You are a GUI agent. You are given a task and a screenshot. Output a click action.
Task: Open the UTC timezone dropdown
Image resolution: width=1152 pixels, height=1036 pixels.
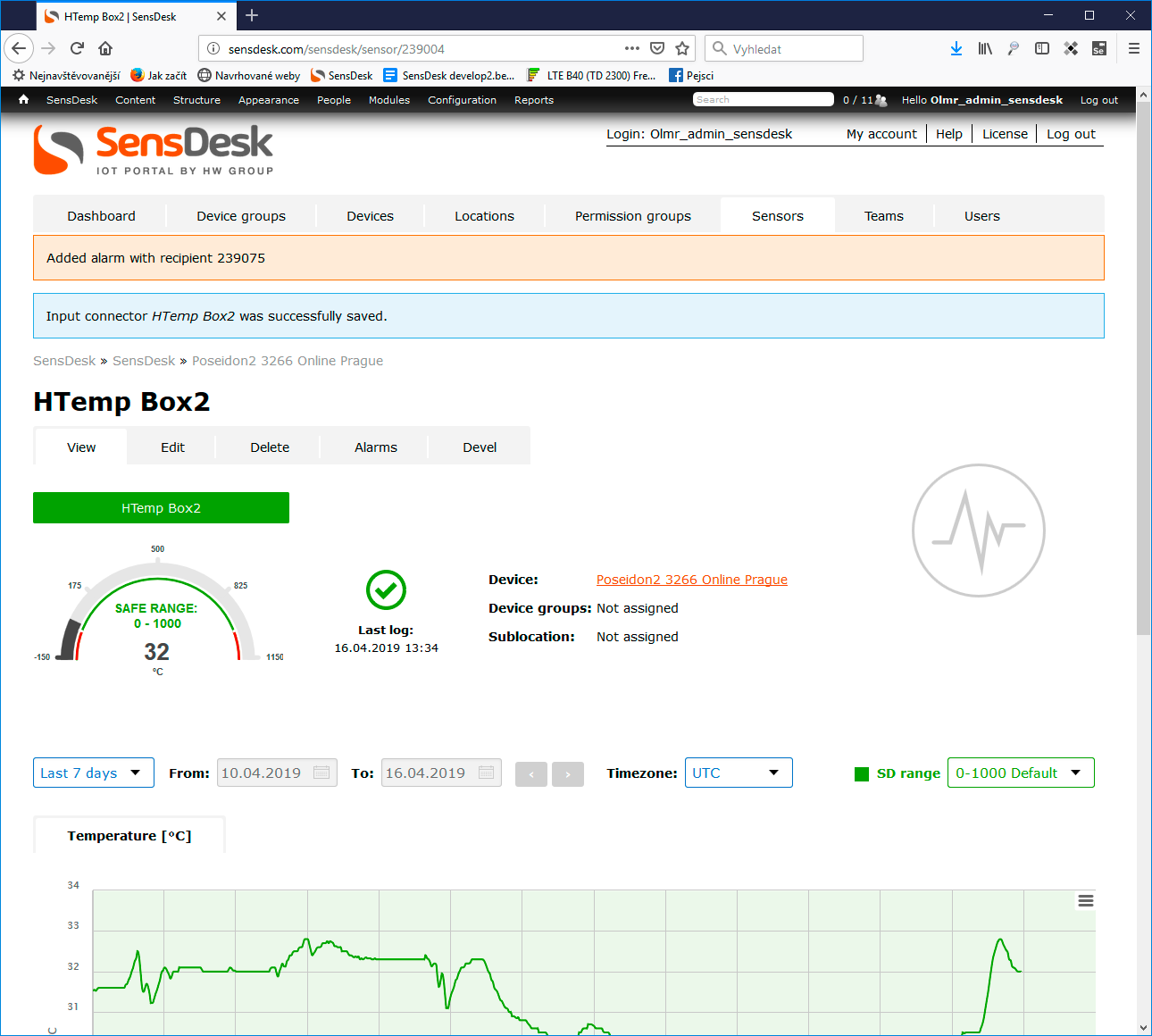tap(739, 773)
